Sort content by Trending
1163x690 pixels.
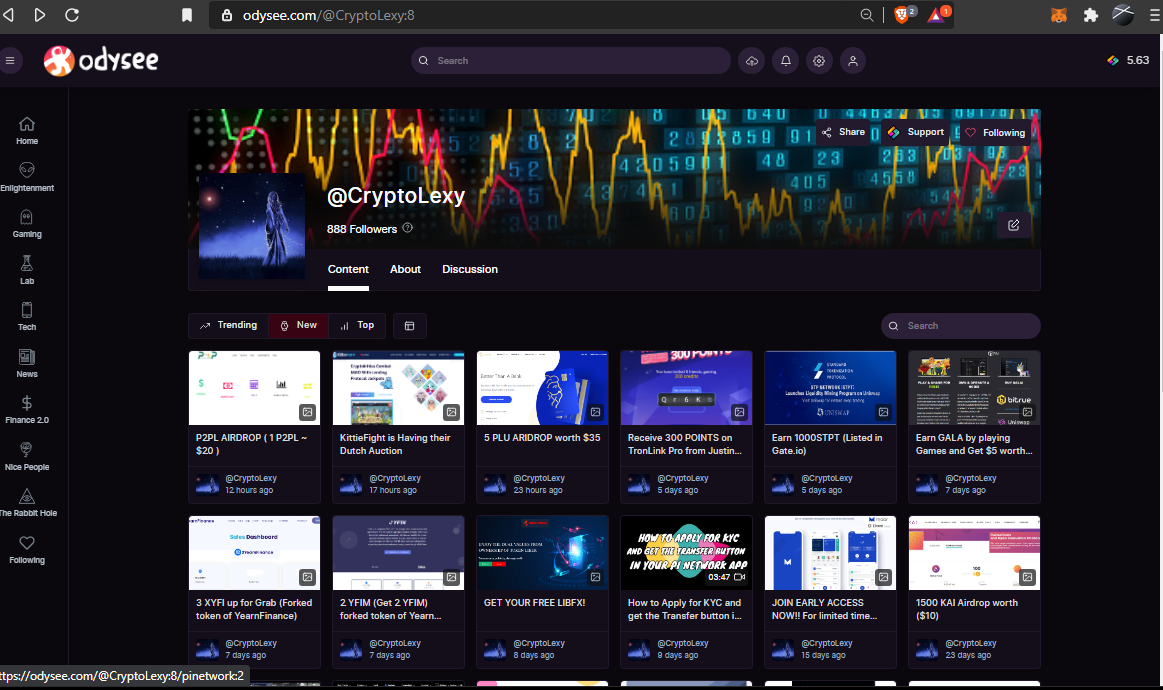pos(228,326)
